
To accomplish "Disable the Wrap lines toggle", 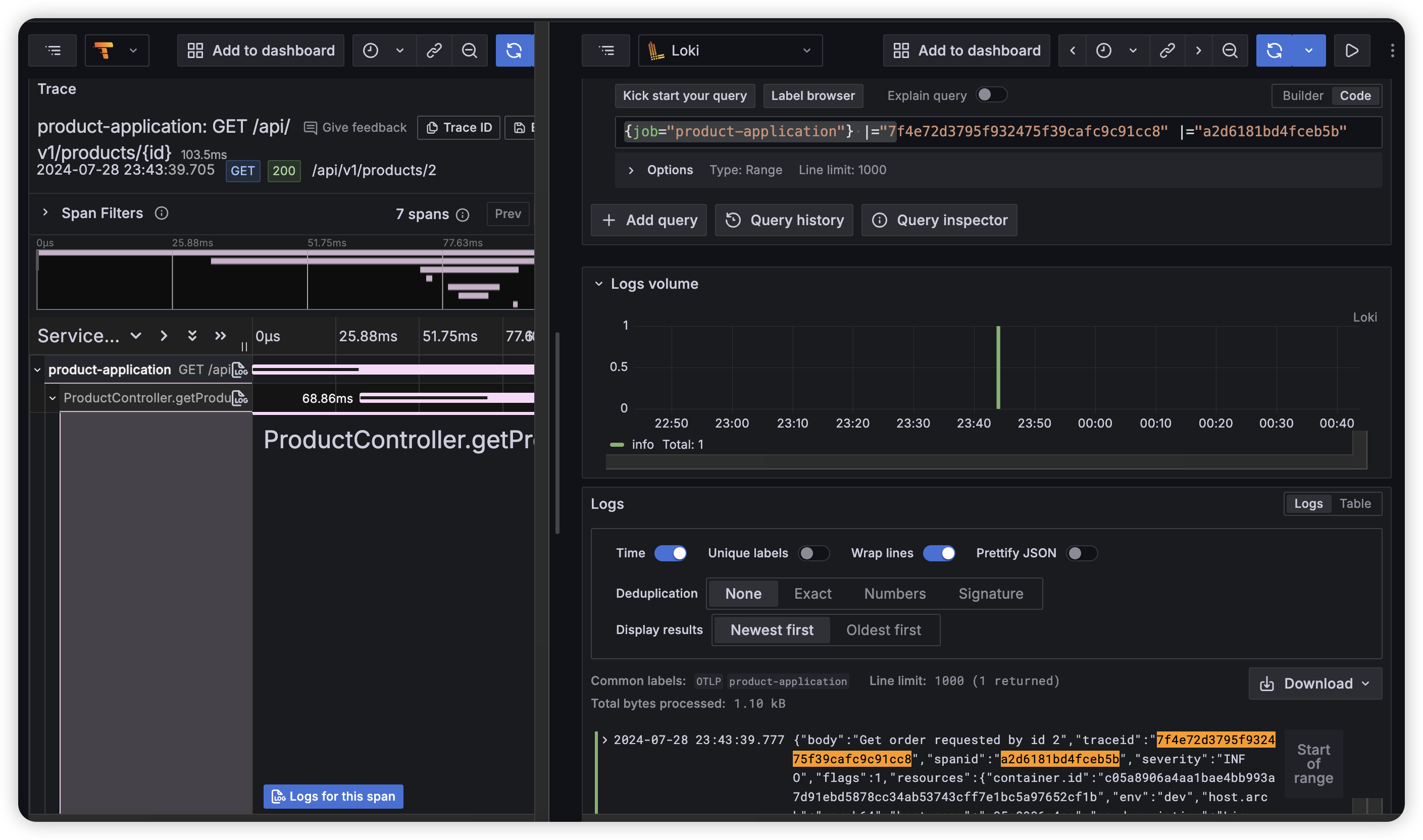I will tap(939, 552).
